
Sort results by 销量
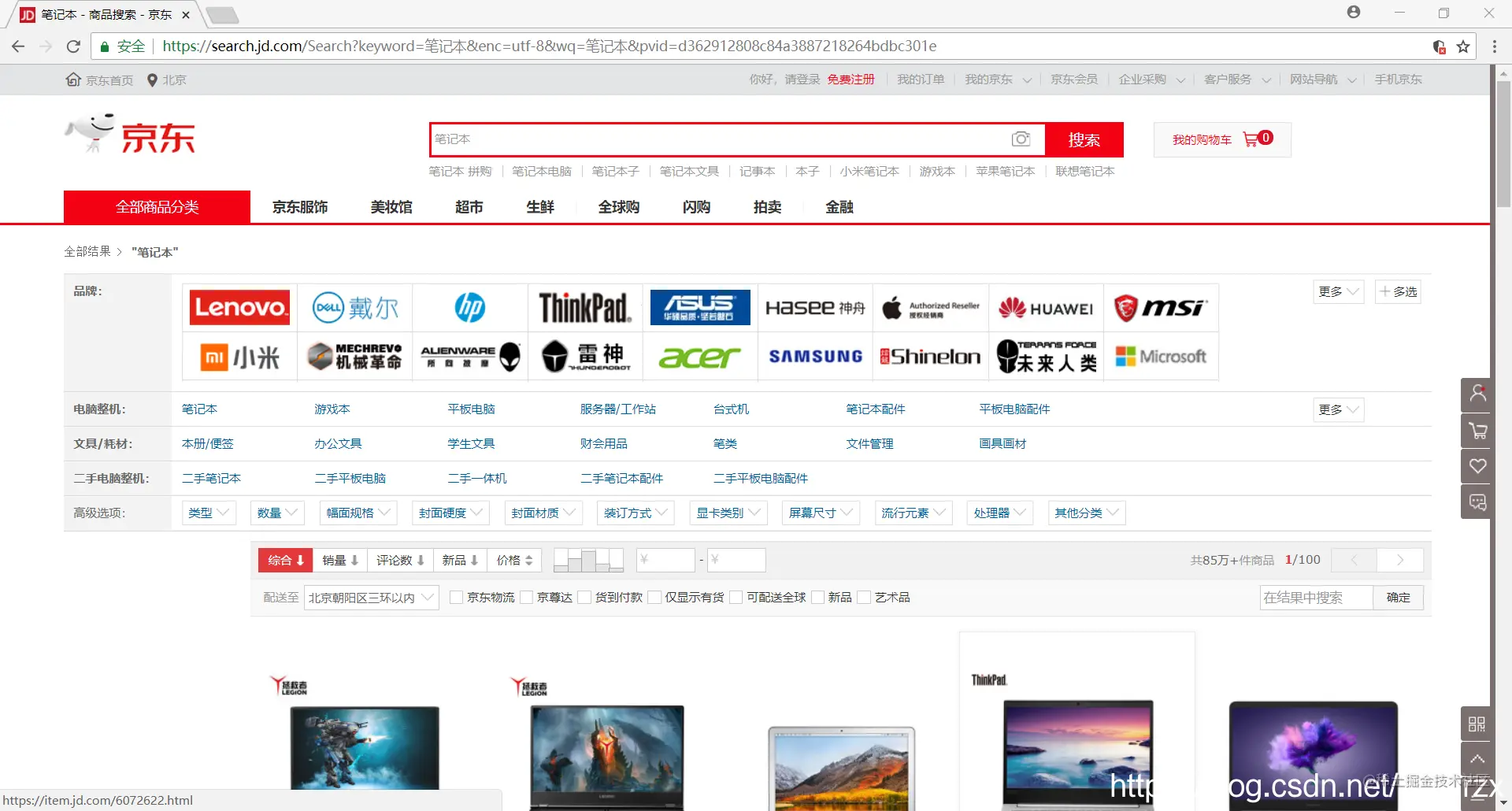(x=340, y=561)
